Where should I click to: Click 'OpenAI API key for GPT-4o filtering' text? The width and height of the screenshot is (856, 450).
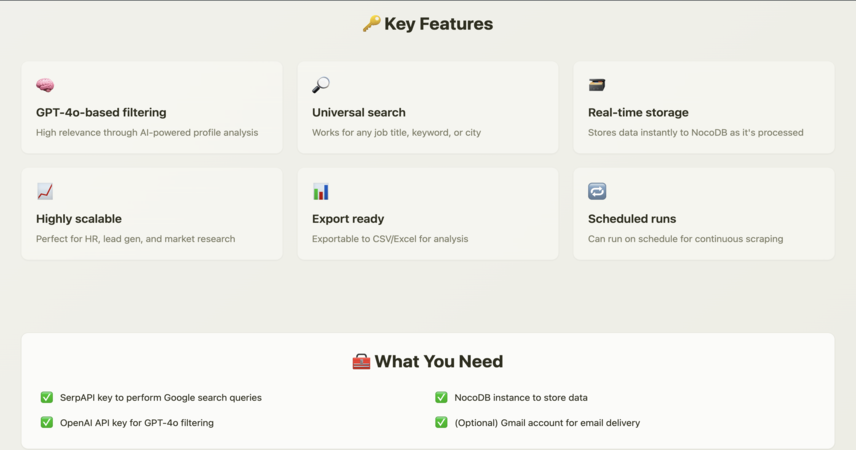click(136, 423)
